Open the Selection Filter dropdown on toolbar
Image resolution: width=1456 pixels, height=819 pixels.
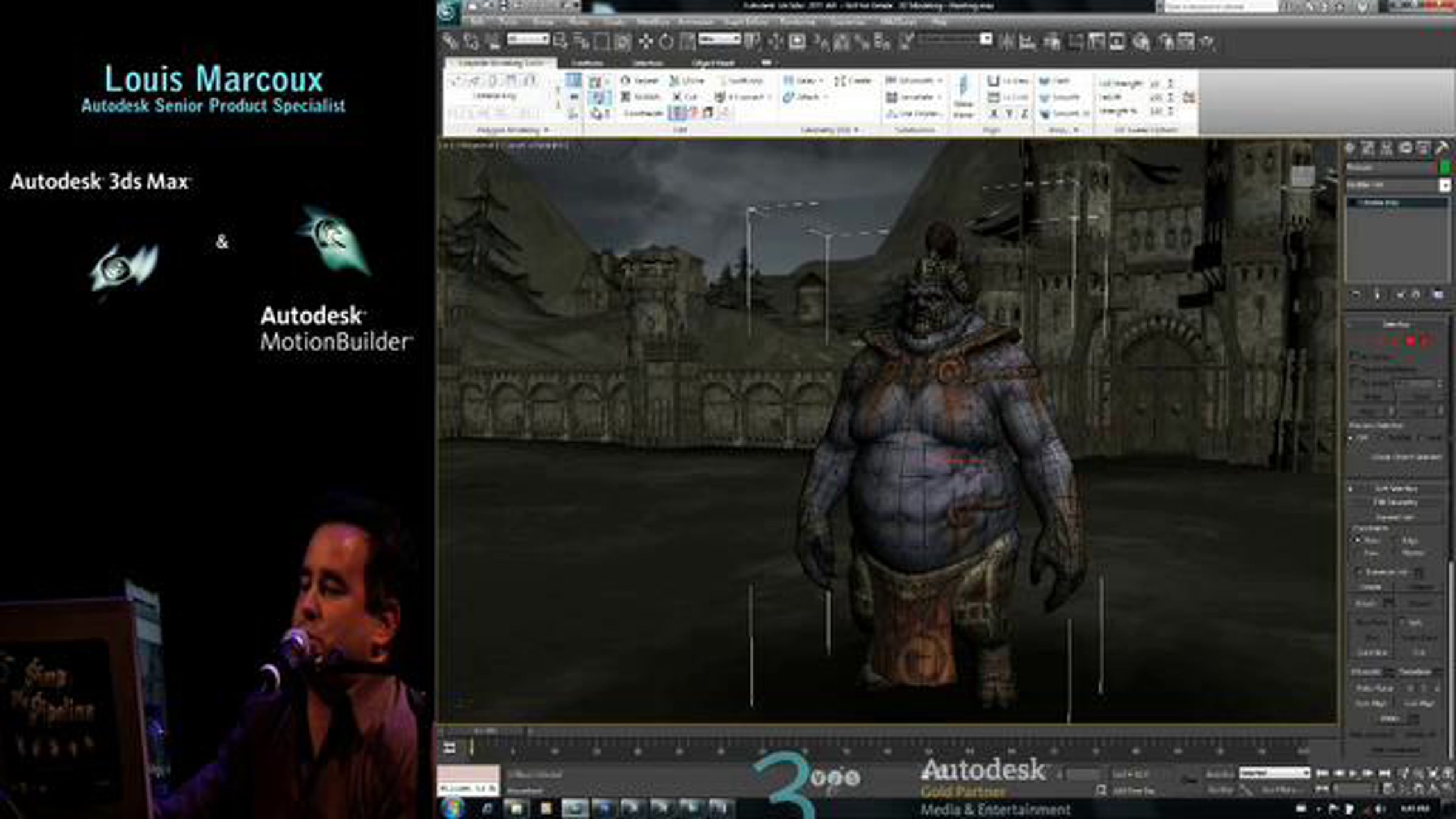[528, 39]
